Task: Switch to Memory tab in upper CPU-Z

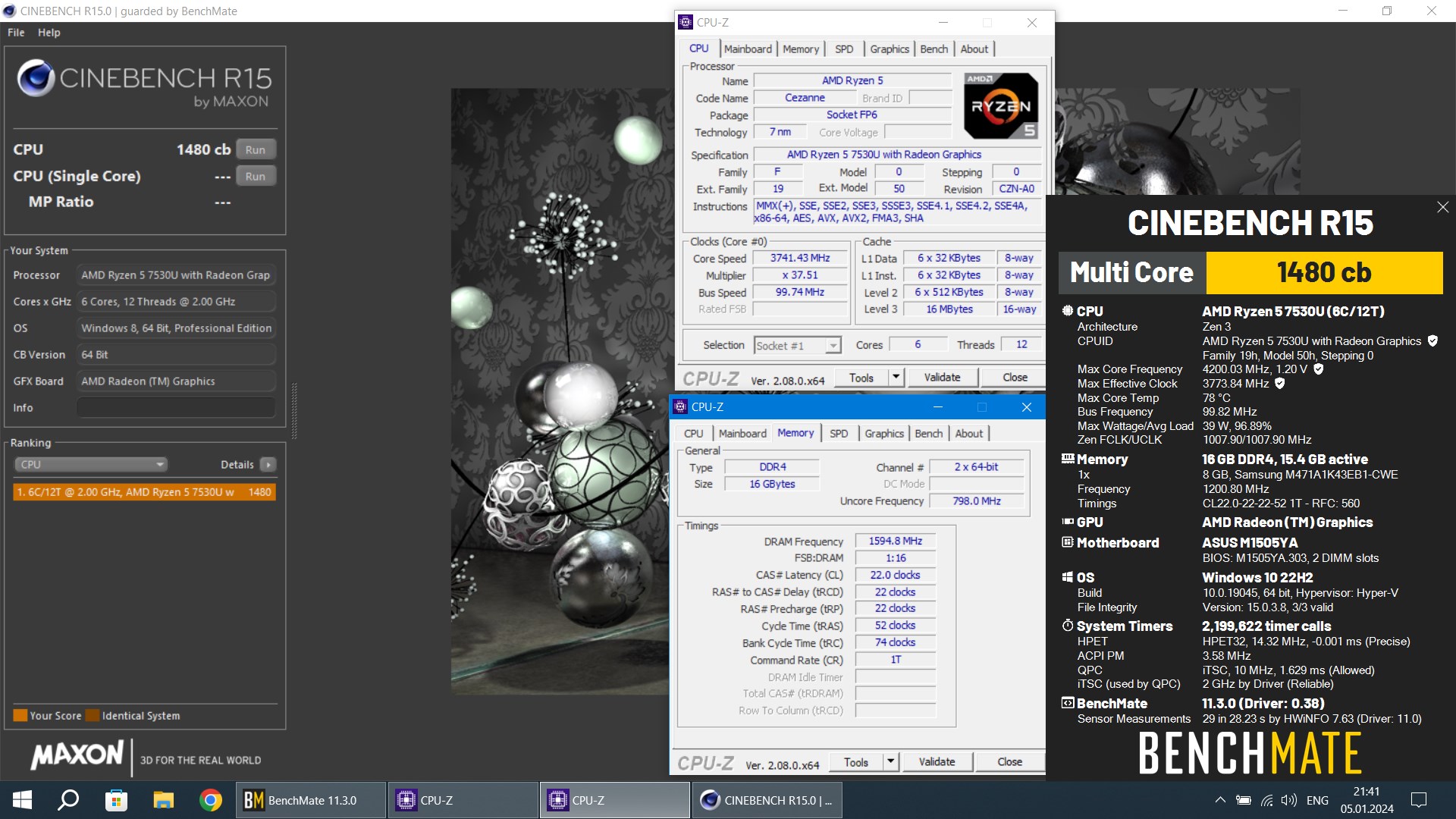Action: pyautogui.click(x=801, y=49)
